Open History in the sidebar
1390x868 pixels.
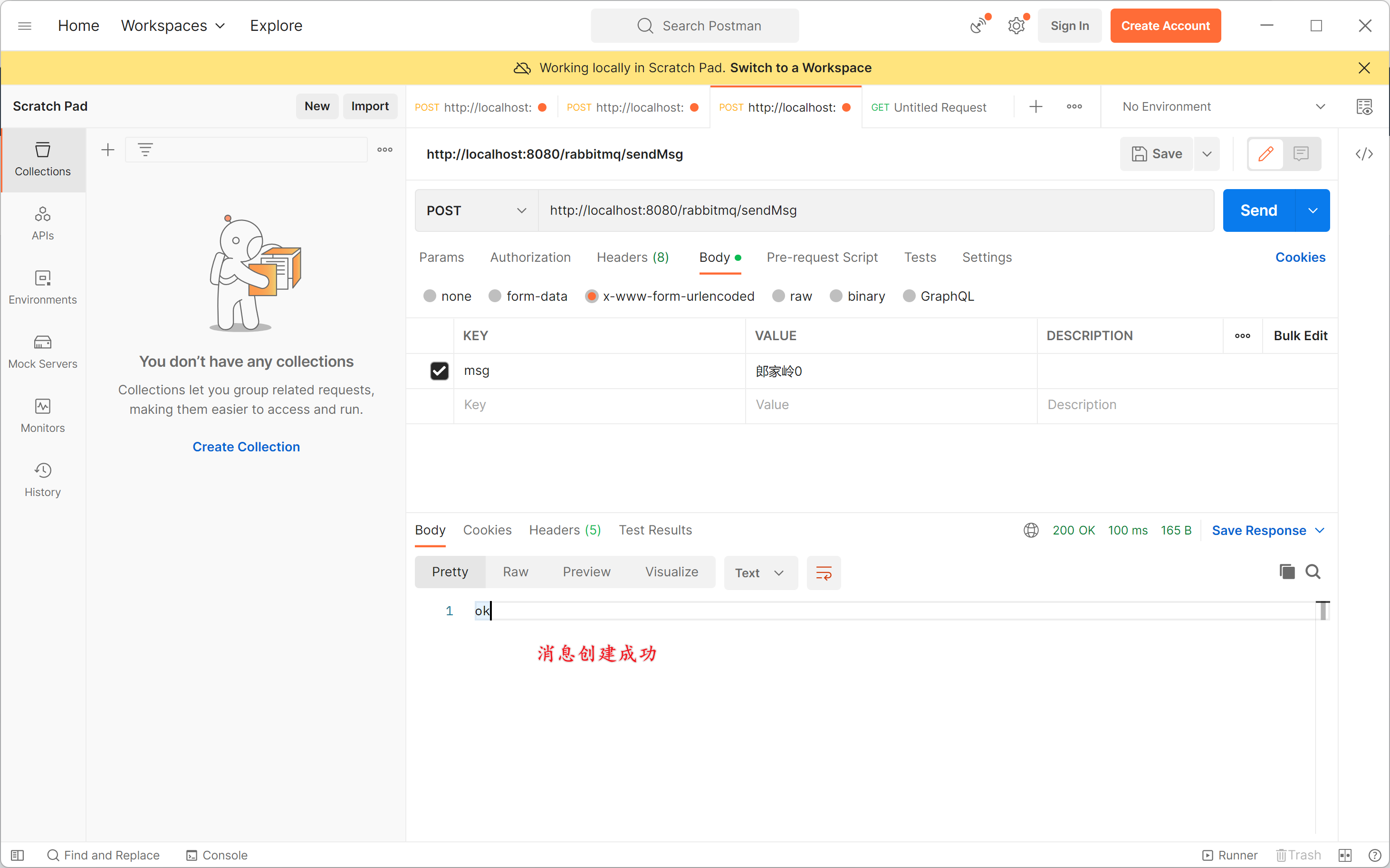coord(43,480)
